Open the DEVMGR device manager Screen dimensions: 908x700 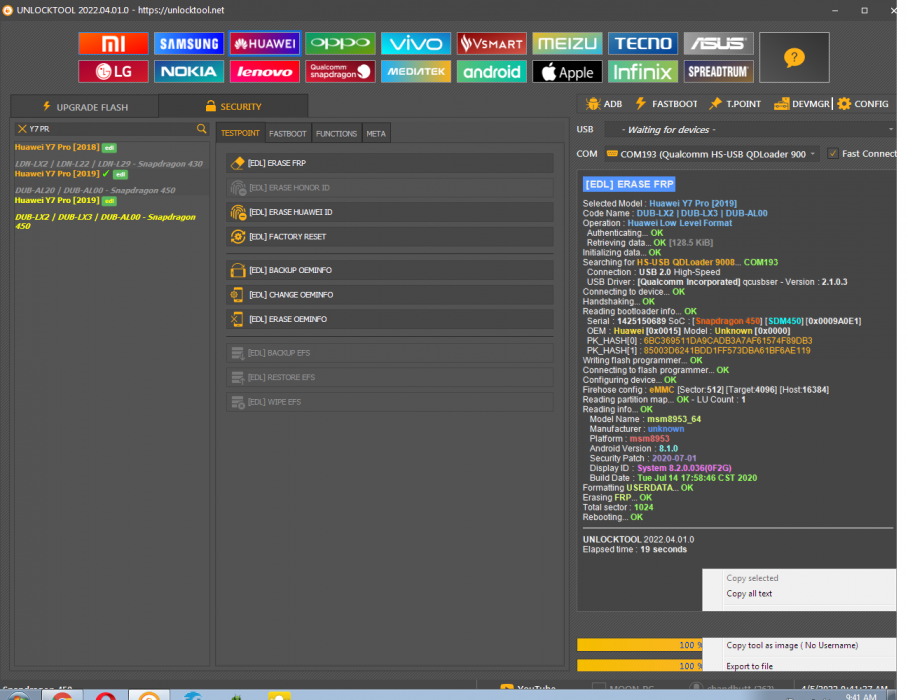[x=802, y=104]
